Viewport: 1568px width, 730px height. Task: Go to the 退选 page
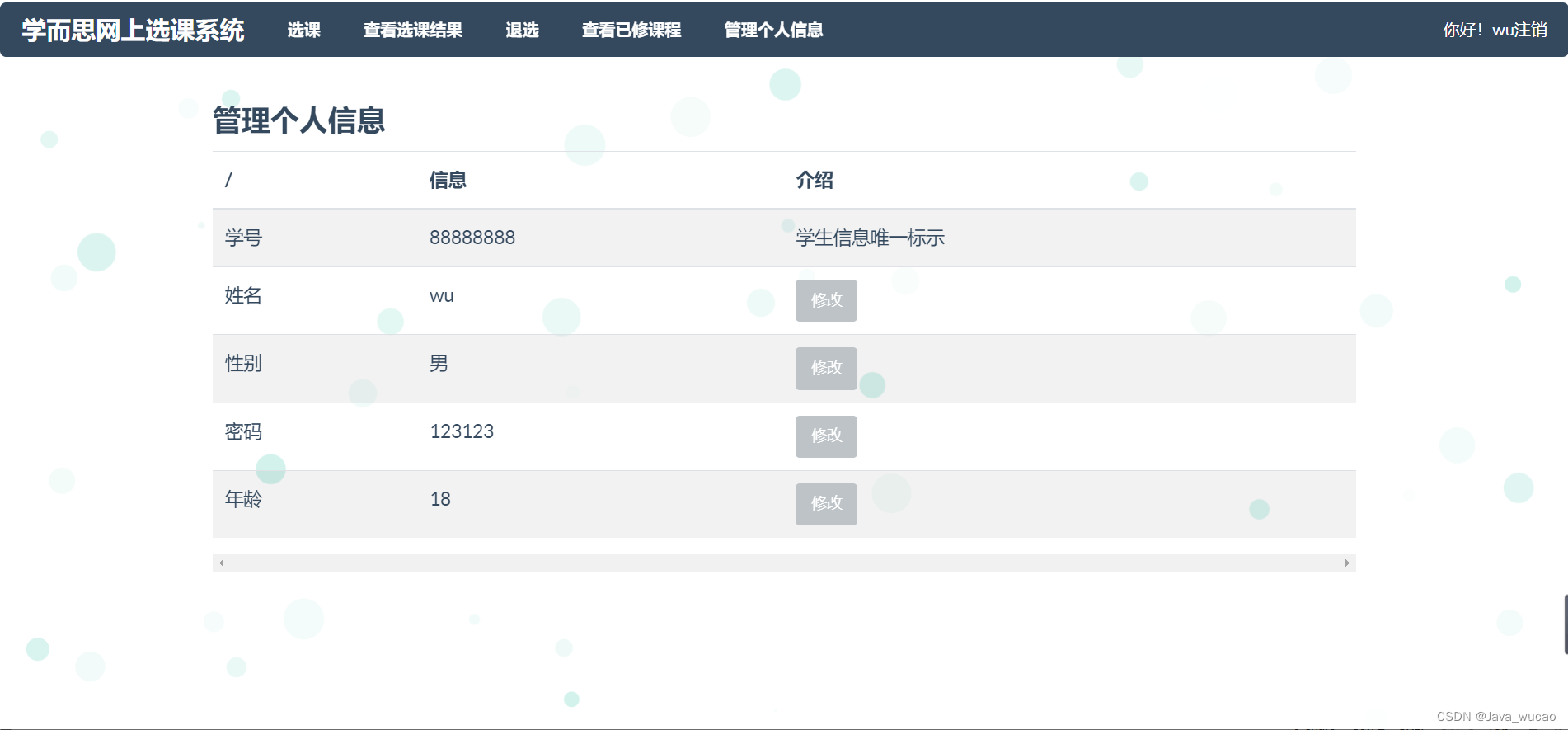coord(522,30)
